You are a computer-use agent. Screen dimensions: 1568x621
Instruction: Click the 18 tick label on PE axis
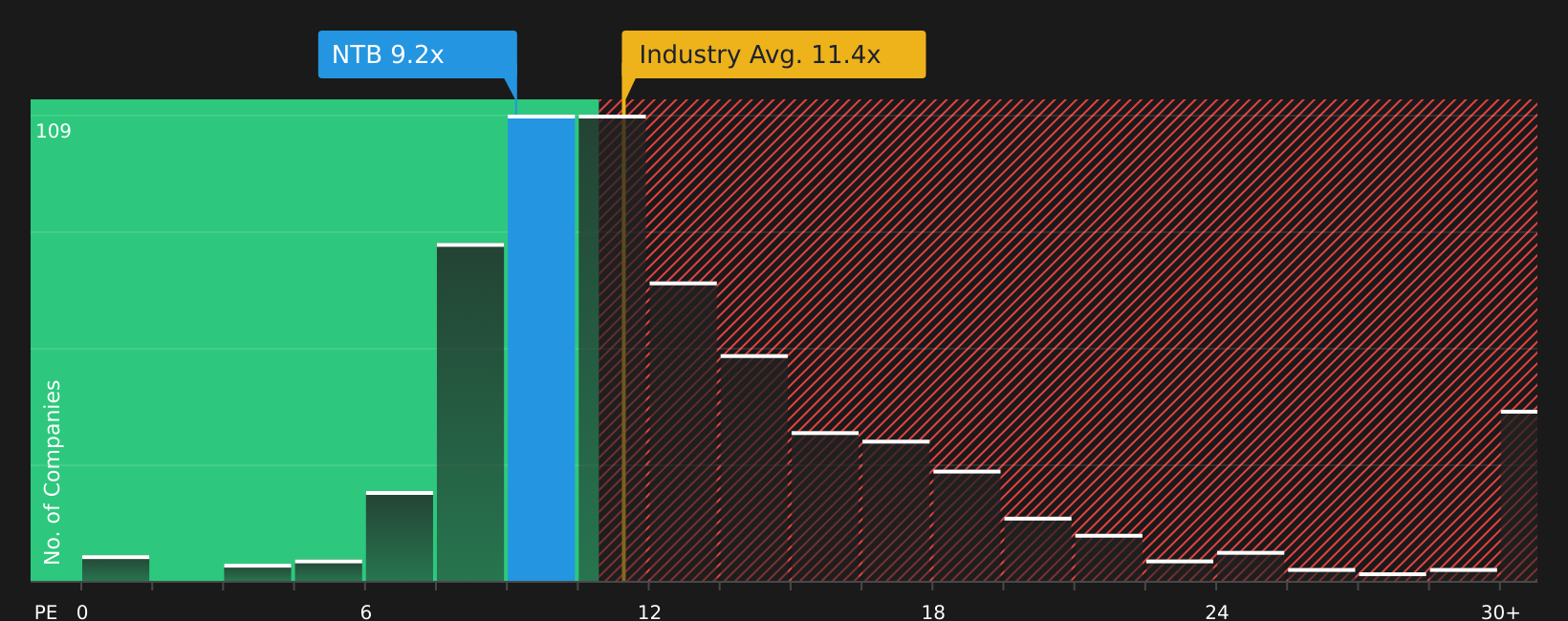[x=933, y=612]
